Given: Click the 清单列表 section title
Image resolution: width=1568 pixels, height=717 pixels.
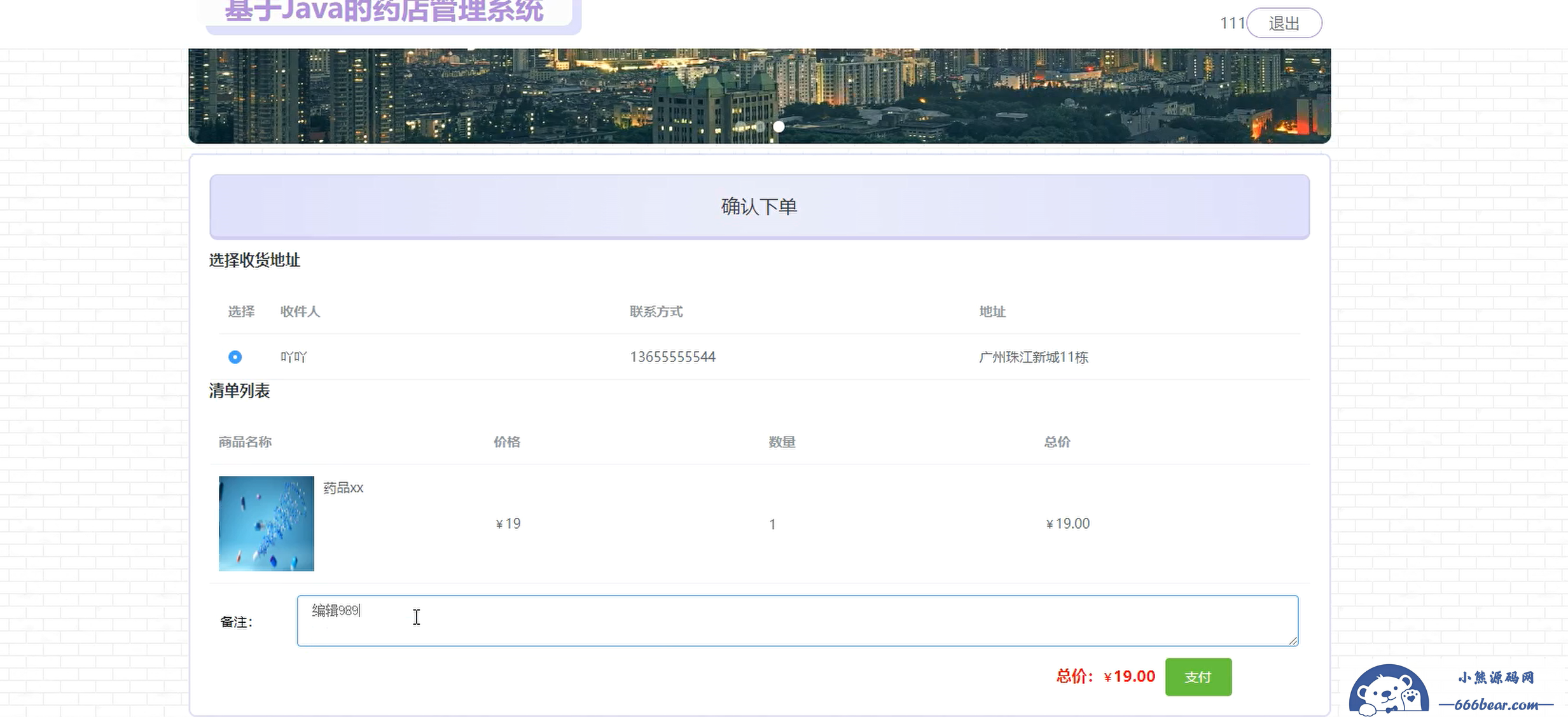Looking at the screenshot, I should (239, 391).
